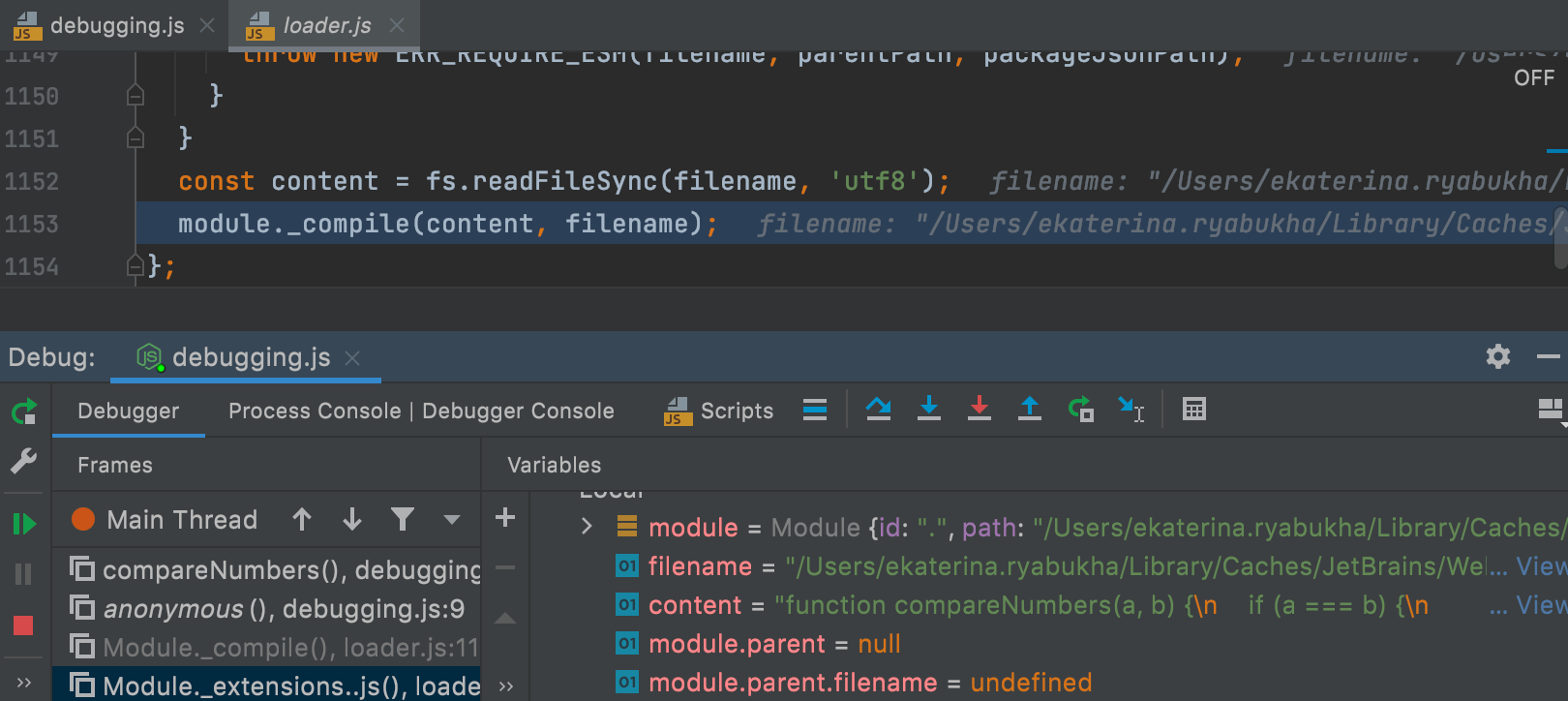Click _compile call in highlighted line
Image resolution: width=1568 pixels, height=701 pixels.
(x=347, y=224)
